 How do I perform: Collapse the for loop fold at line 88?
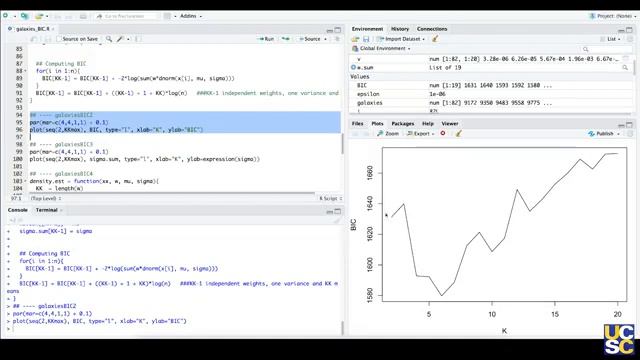coord(25,71)
